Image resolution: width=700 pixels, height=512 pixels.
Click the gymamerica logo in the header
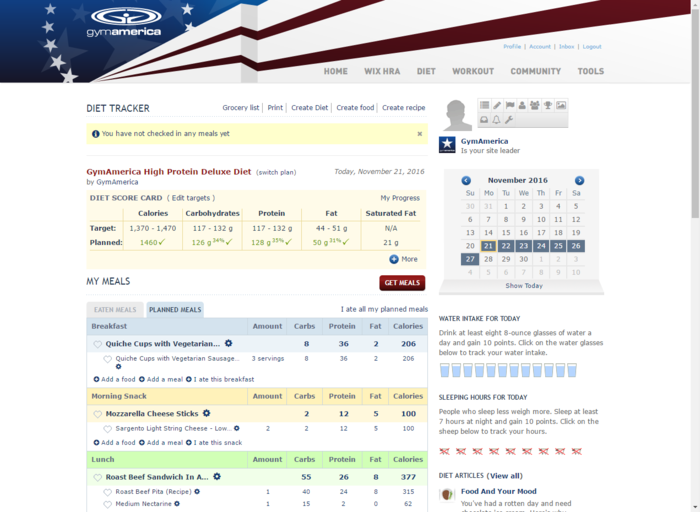(124, 22)
